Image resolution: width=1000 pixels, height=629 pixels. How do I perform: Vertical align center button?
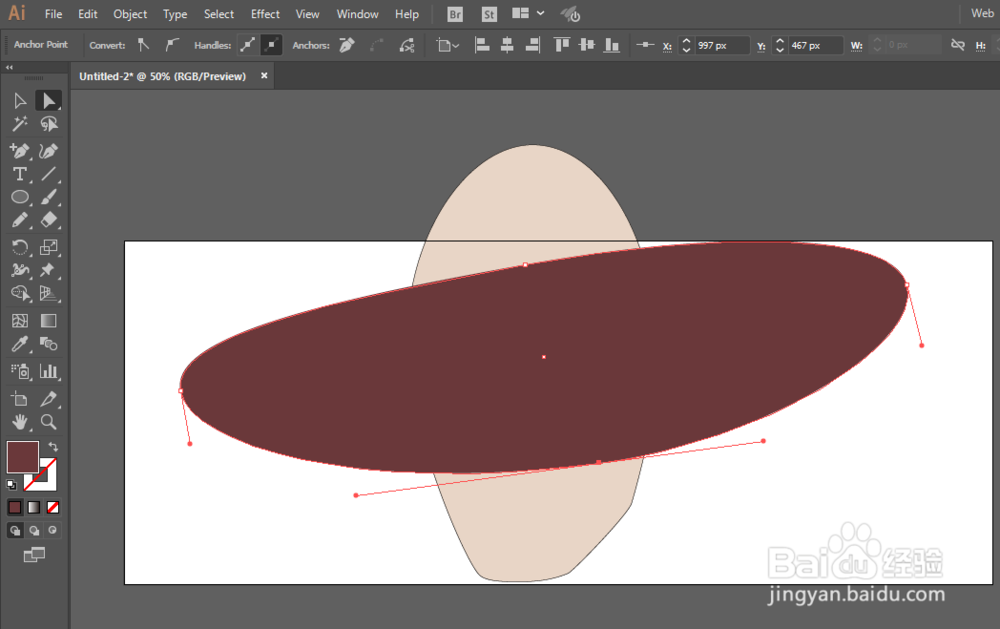pyautogui.click(x=587, y=45)
